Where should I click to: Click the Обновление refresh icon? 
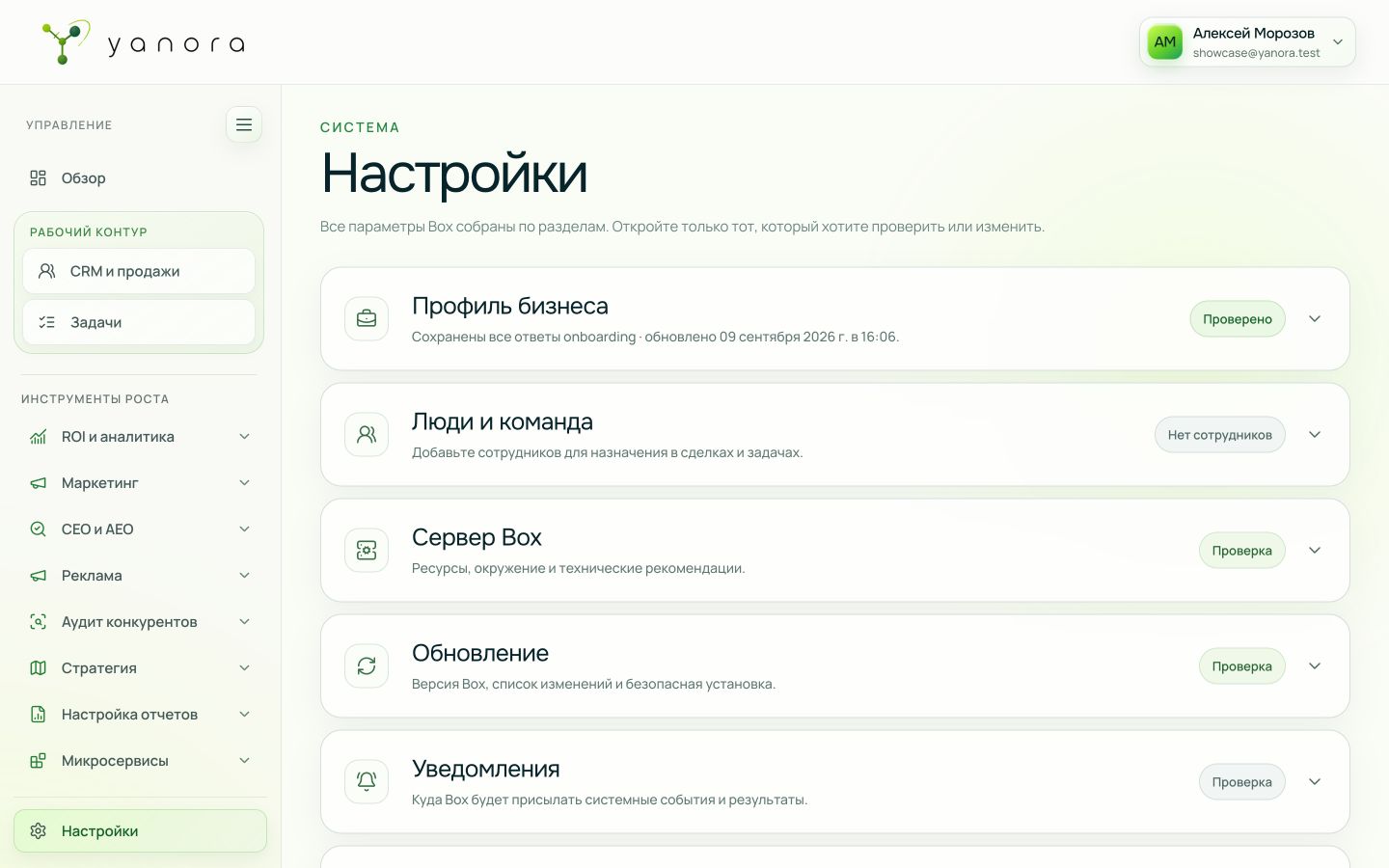367,666
